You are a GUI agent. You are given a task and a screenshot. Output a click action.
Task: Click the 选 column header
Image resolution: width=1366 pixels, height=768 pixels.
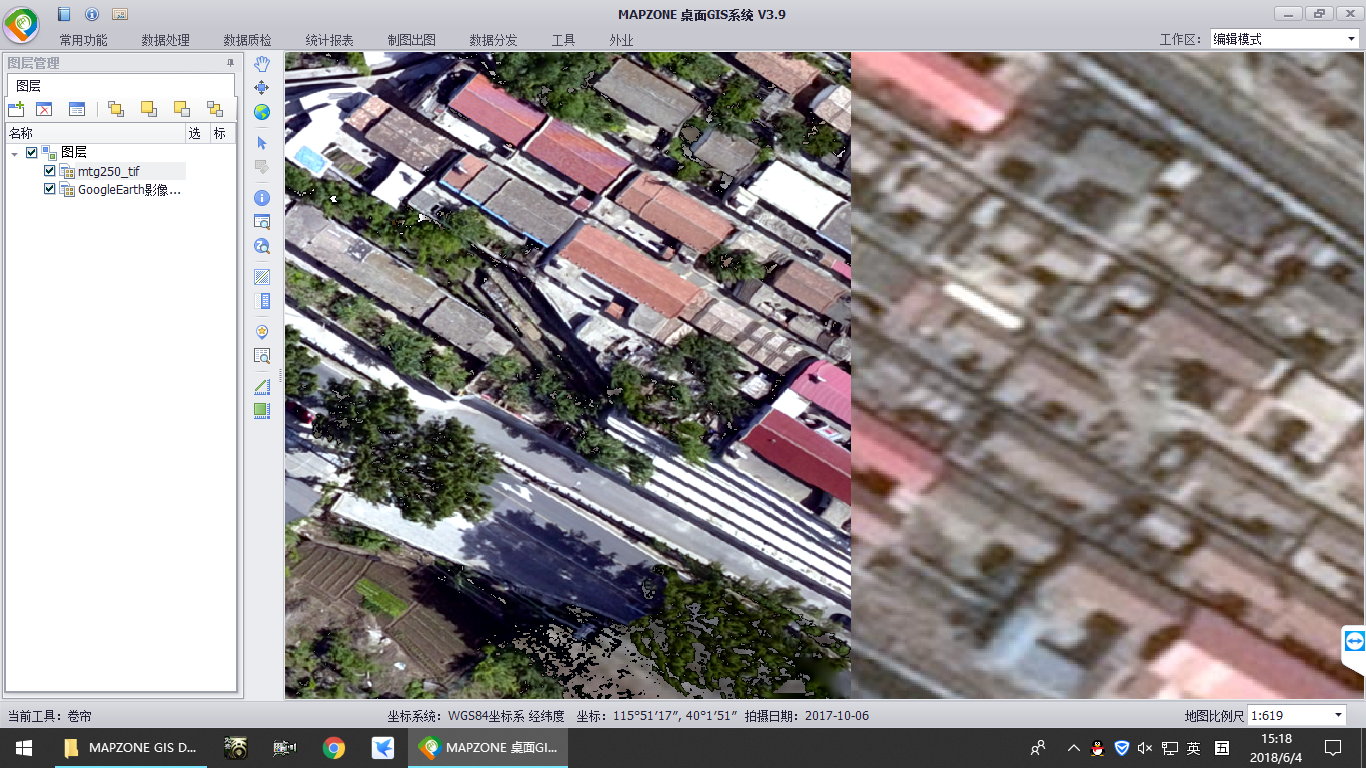[x=197, y=133]
